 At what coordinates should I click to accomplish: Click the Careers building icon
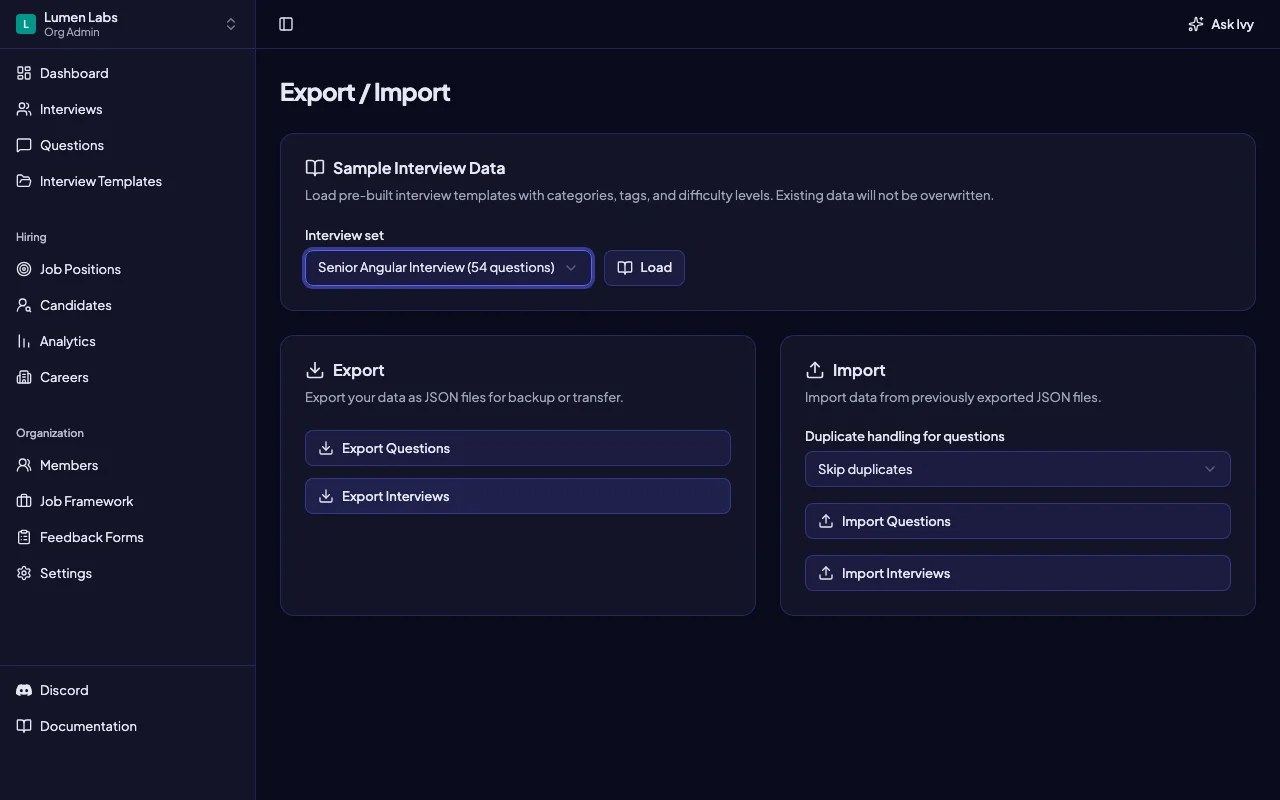pyautogui.click(x=24, y=377)
